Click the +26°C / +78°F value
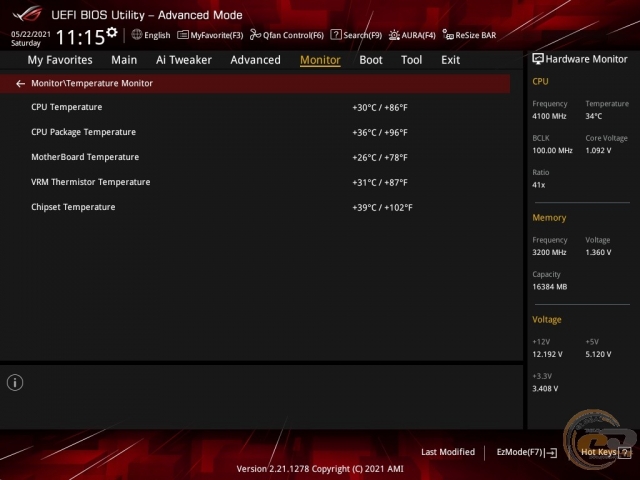 pos(380,158)
